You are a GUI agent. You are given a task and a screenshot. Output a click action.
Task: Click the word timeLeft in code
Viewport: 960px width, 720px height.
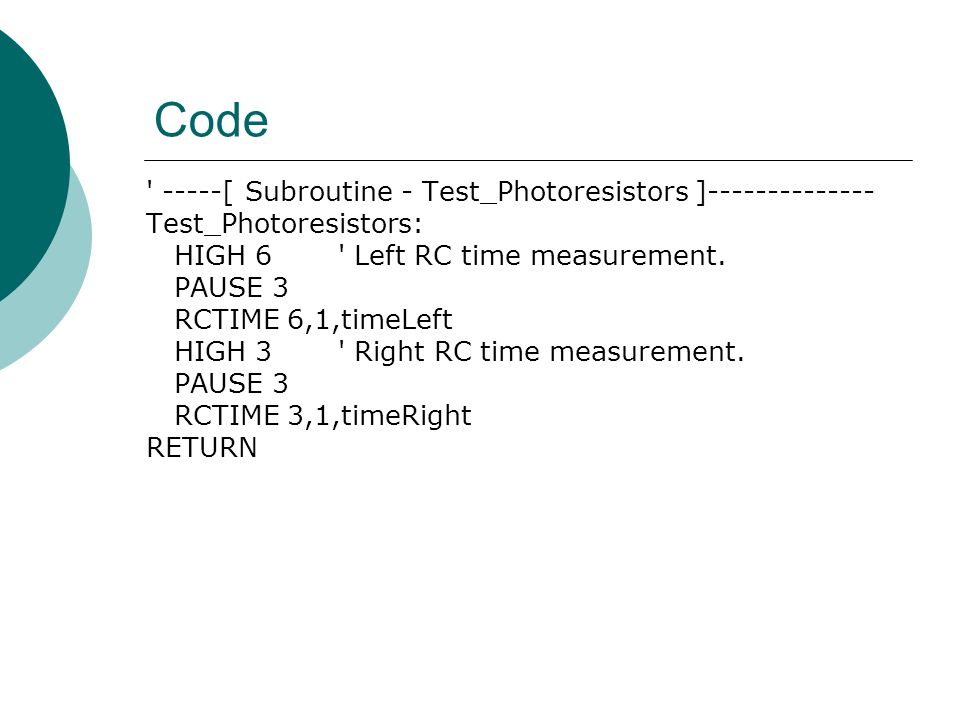(397, 320)
